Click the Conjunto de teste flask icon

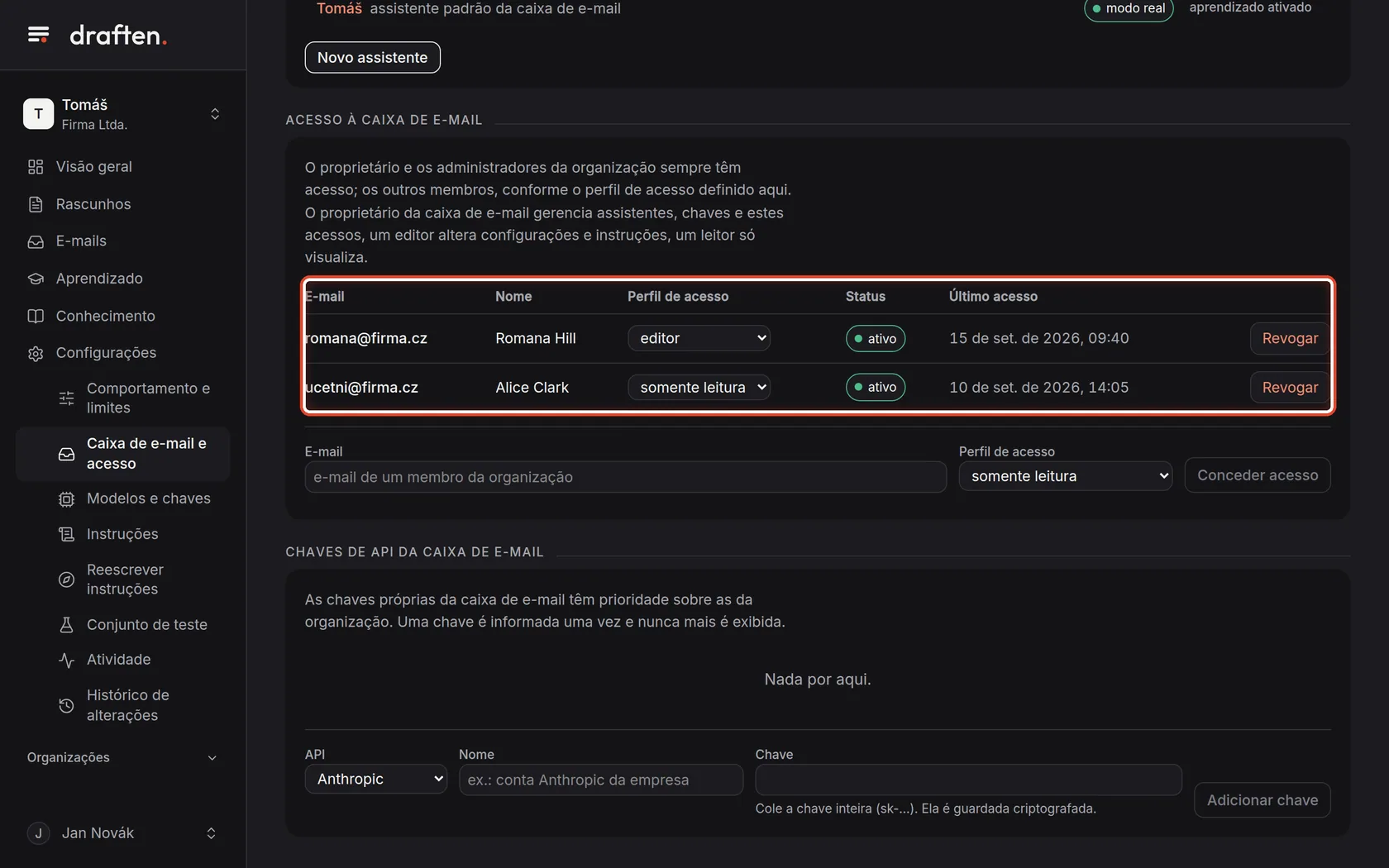click(67, 625)
